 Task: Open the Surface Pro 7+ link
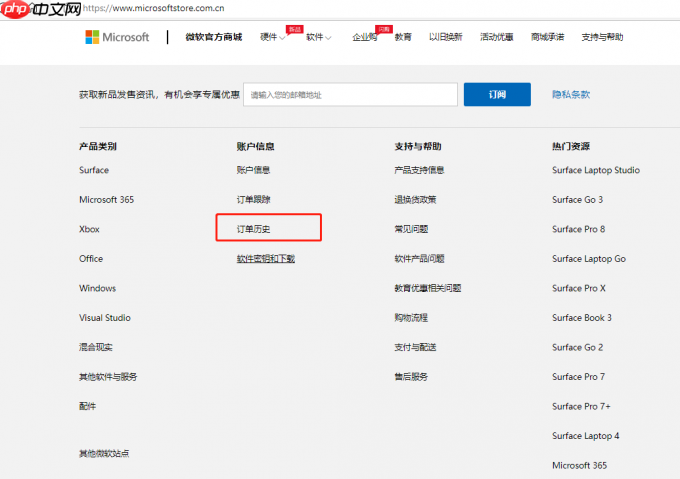(581, 406)
